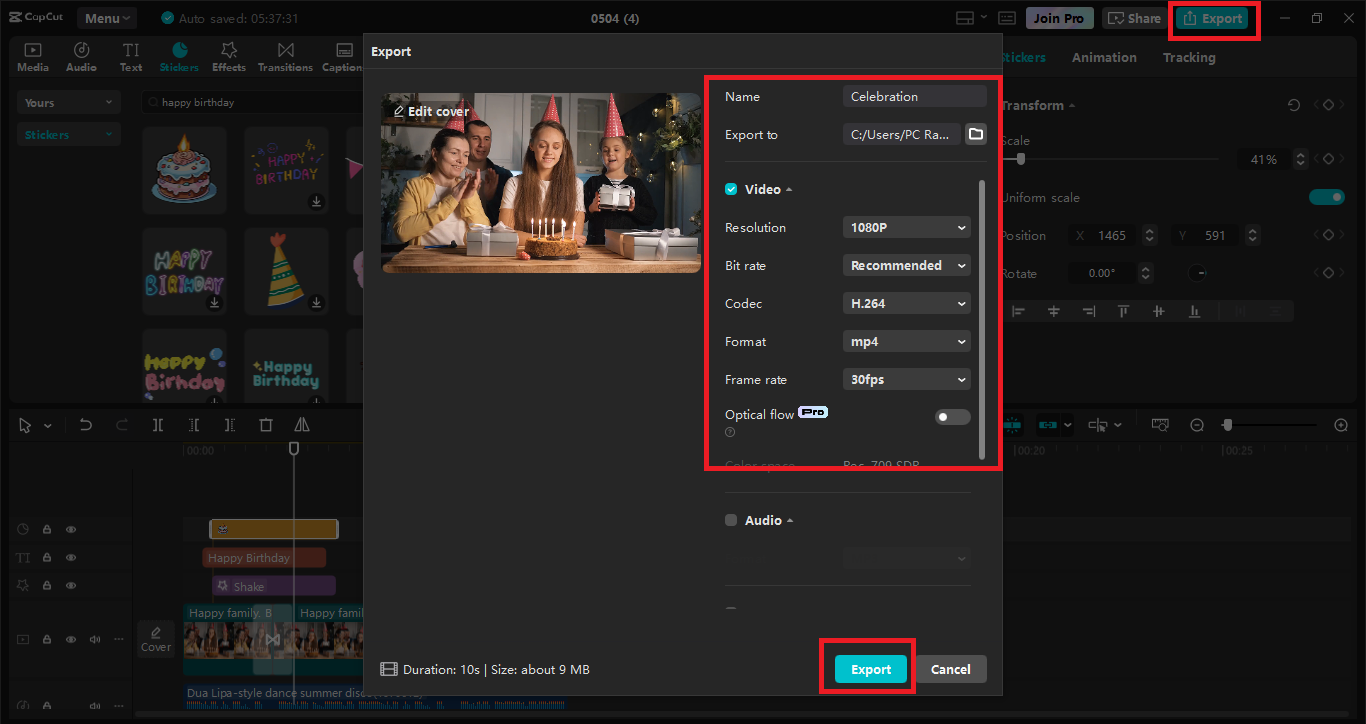Click the folder icon beside Export to path
1366x724 pixels.
[976, 134]
